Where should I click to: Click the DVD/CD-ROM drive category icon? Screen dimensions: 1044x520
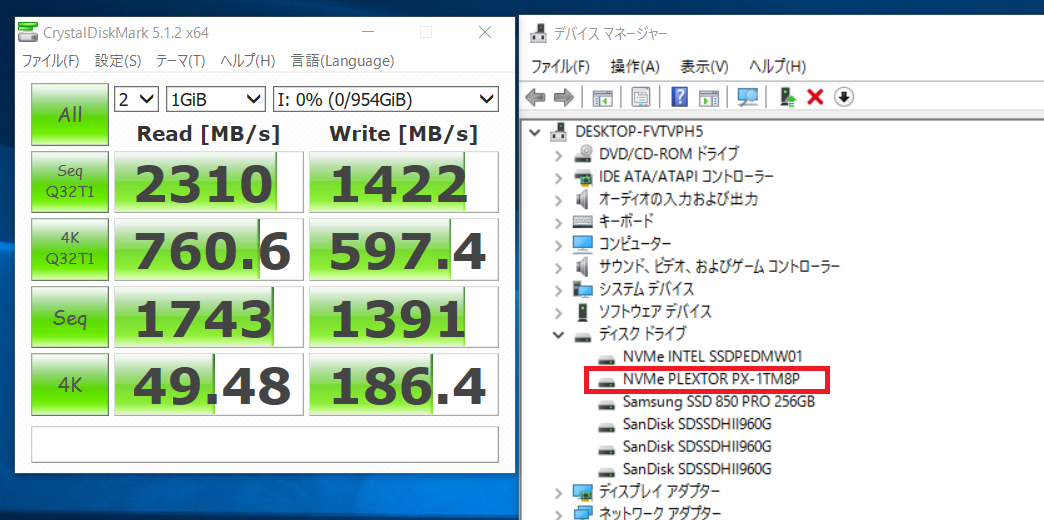pos(582,154)
